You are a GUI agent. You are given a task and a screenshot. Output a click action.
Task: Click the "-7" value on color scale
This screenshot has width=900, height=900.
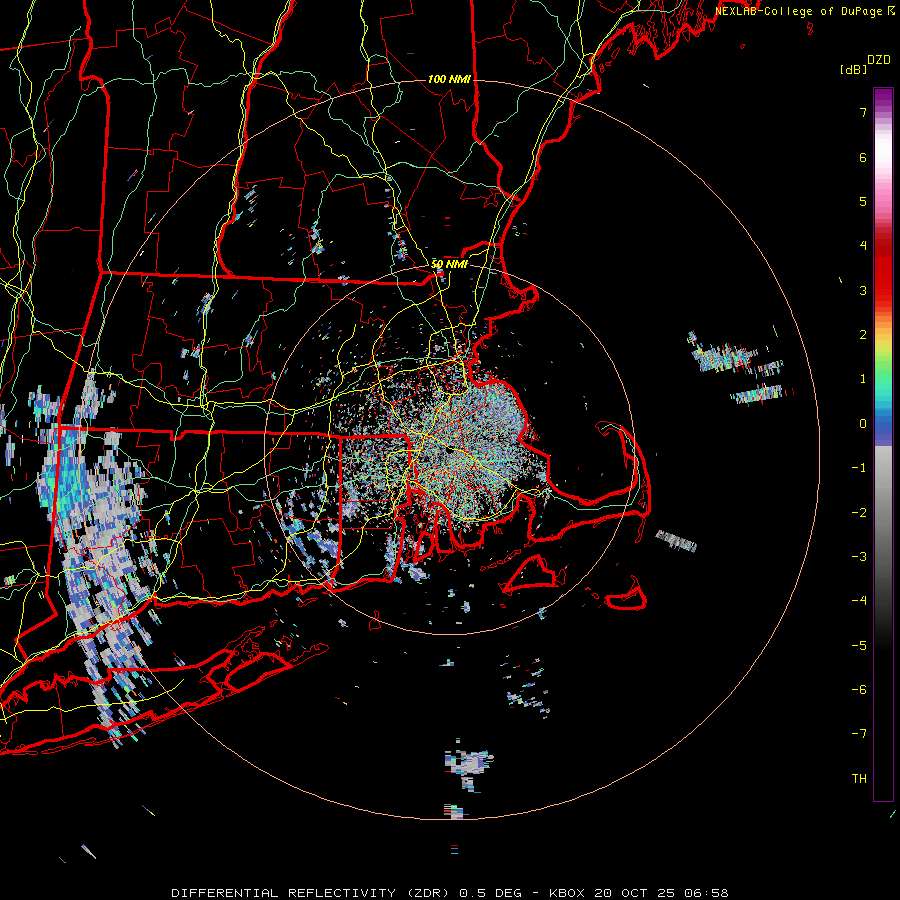click(x=859, y=734)
